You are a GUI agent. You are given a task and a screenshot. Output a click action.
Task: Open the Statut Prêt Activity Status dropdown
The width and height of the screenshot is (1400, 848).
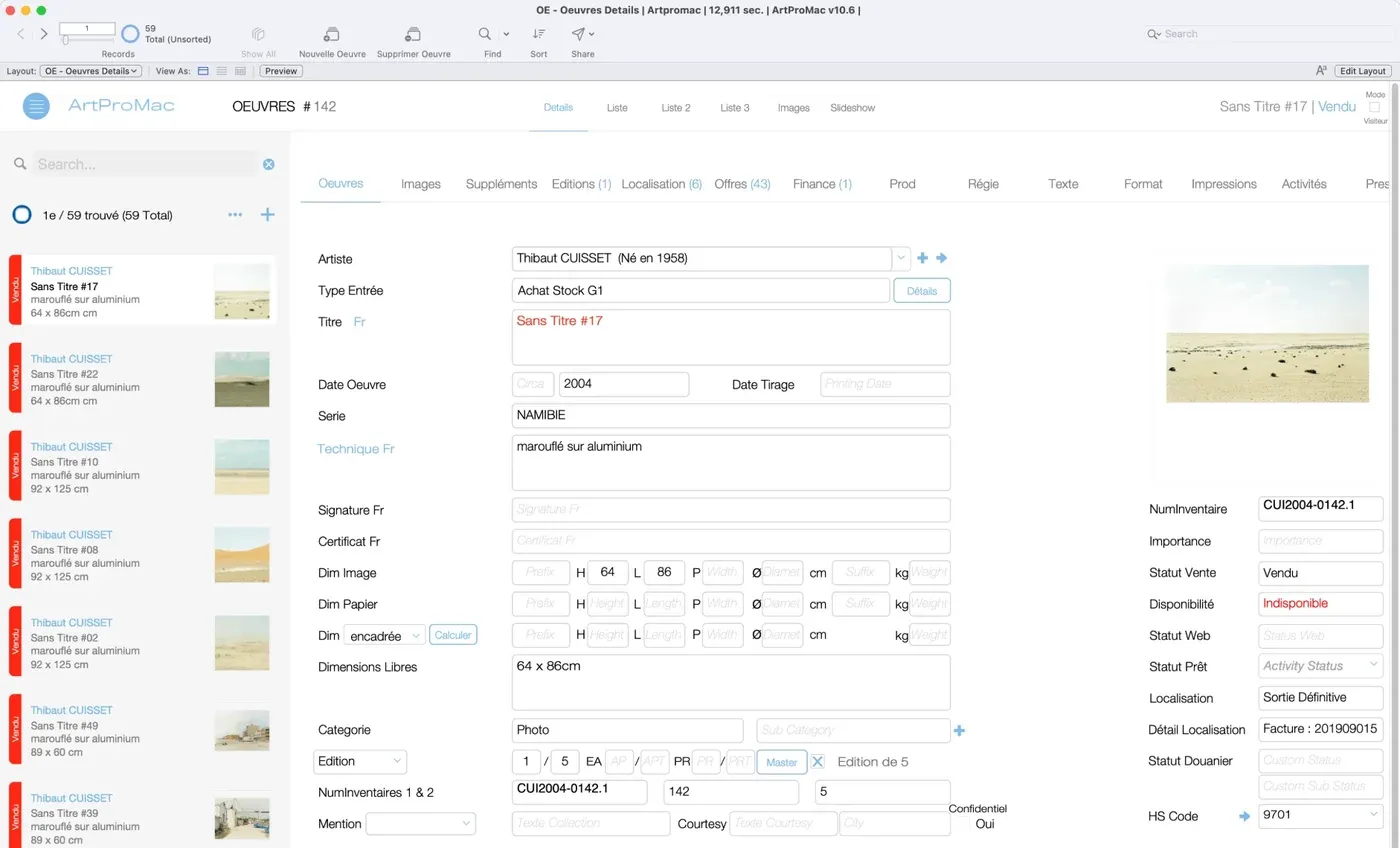pyautogui.click(x=1321, y=666)
